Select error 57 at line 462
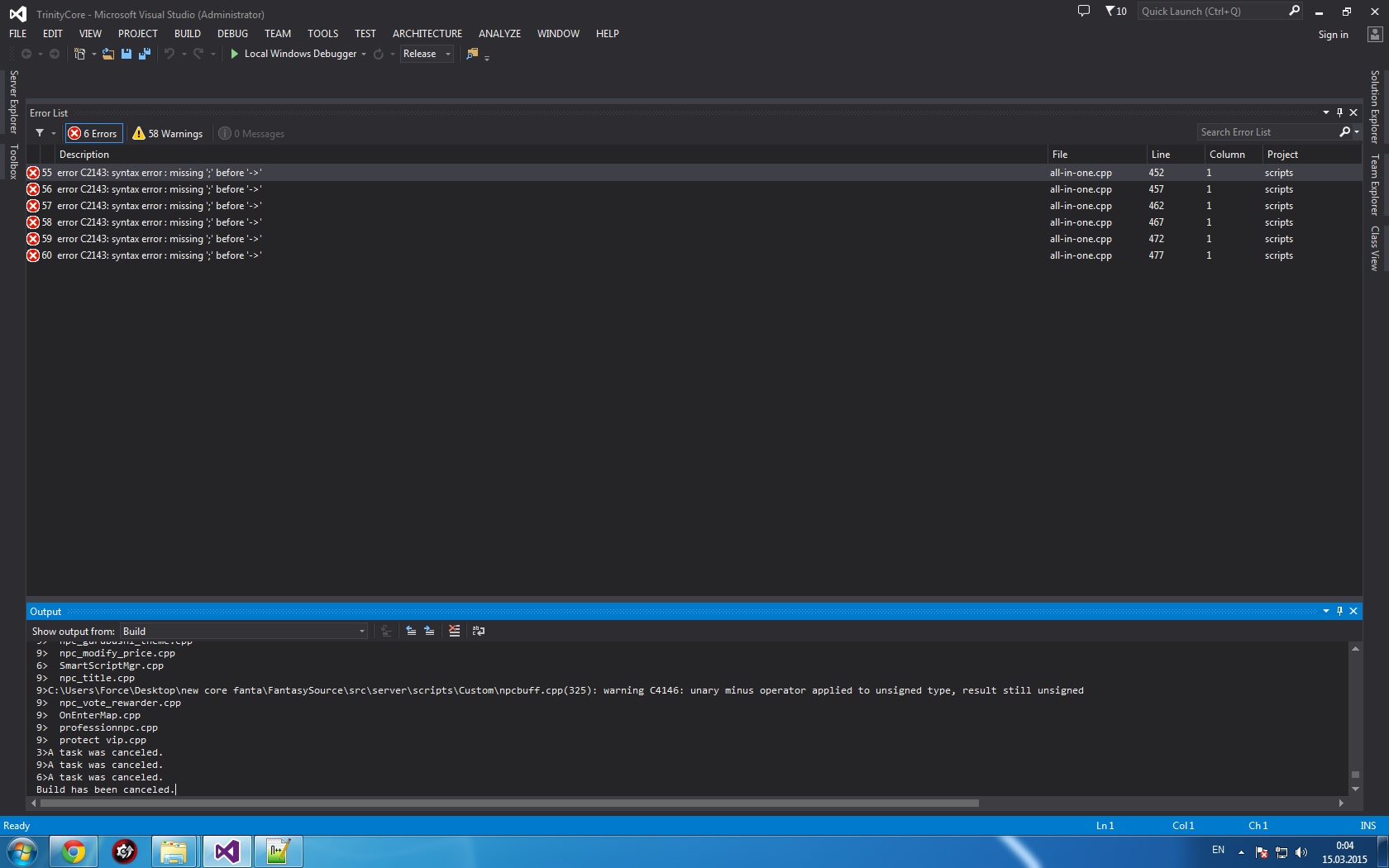This screenshot has width=1389, height=868. 694,206
